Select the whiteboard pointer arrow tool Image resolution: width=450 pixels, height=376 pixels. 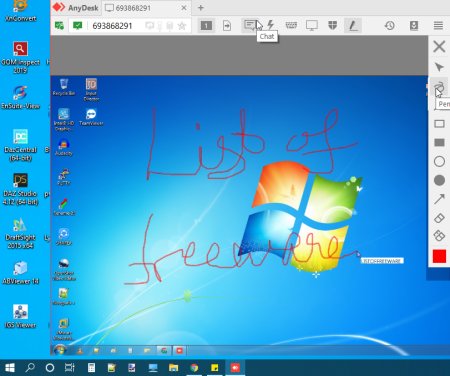click(x=439, y=67)
